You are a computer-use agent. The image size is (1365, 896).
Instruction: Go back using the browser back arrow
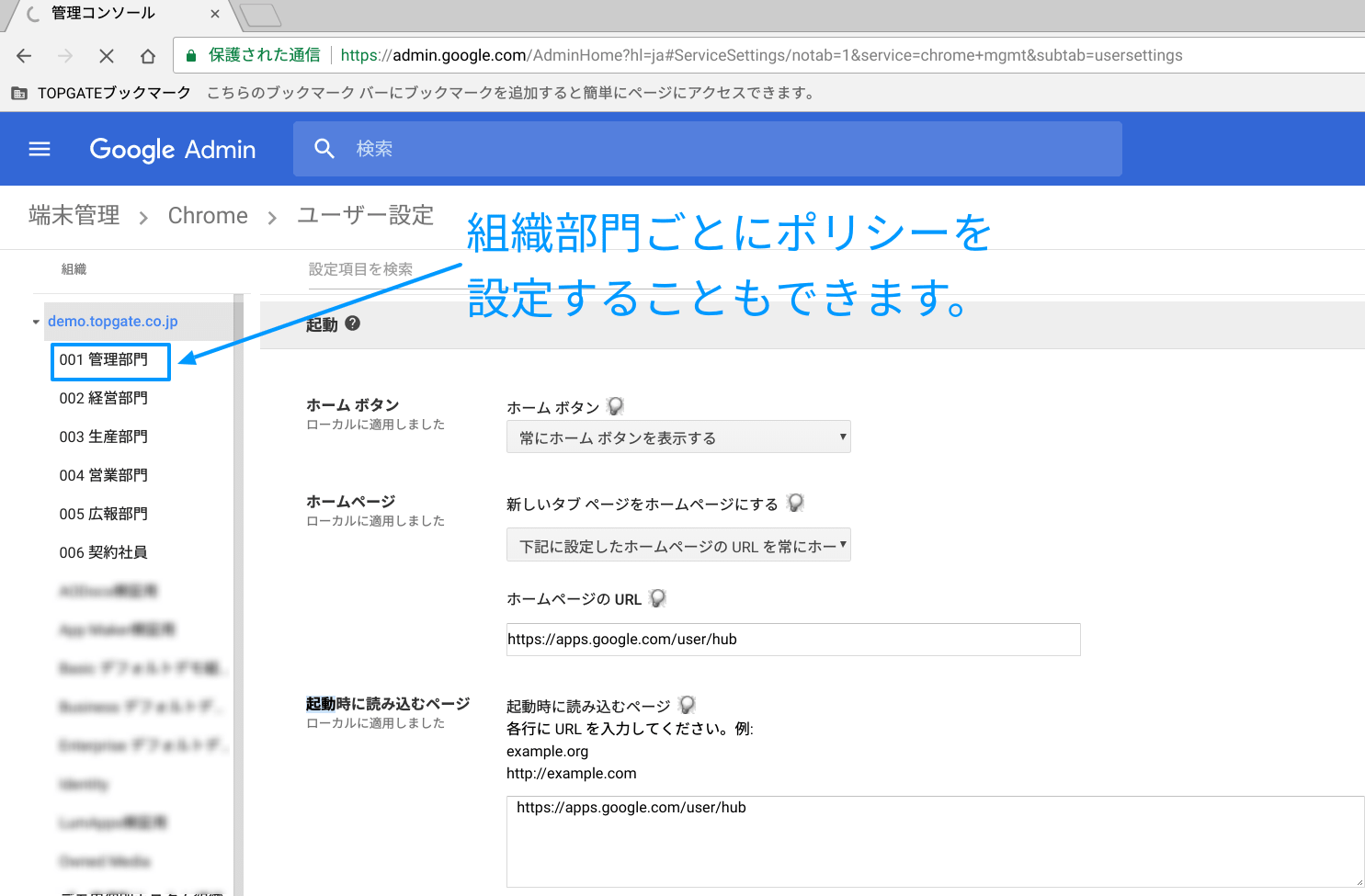pos(24,56)
